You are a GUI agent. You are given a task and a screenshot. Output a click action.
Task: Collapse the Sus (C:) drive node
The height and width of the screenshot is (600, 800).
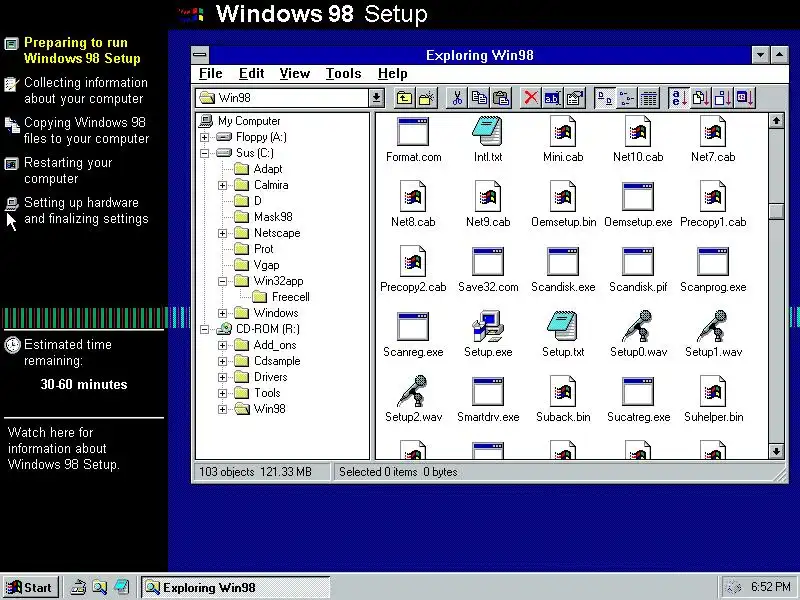click(x=204, y=153)
